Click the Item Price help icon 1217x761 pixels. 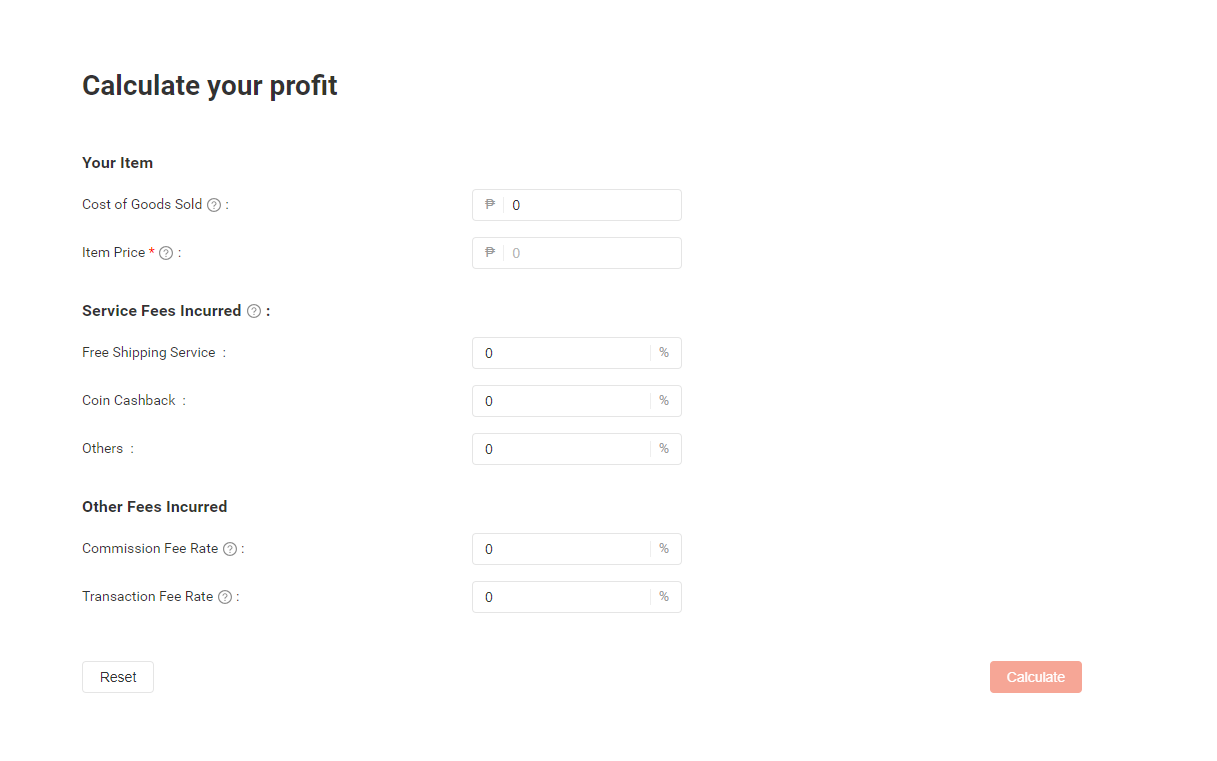(x=166, y=253)
